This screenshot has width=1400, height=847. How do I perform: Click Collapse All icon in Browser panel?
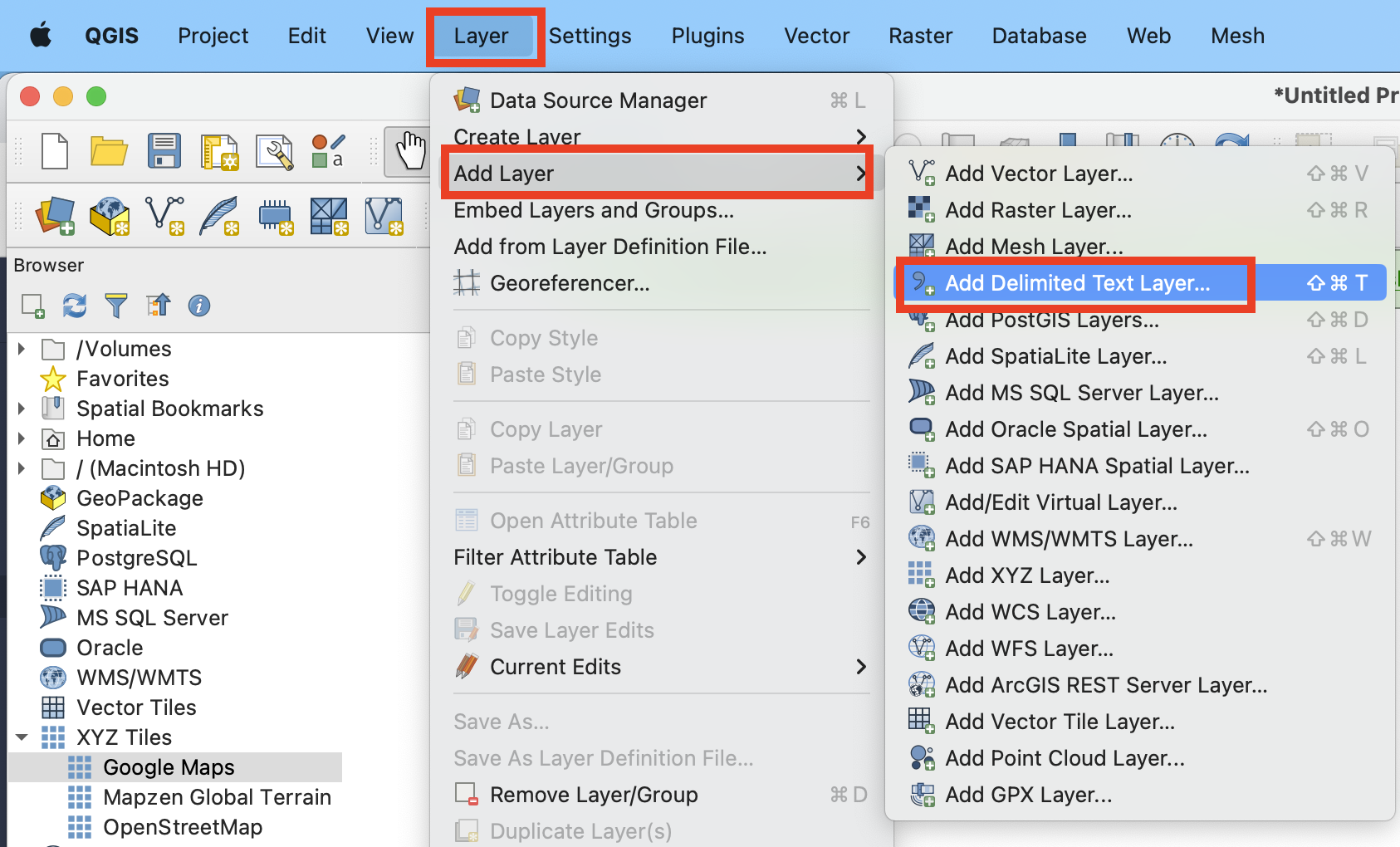pyautogui.click(x=158, y=306)
